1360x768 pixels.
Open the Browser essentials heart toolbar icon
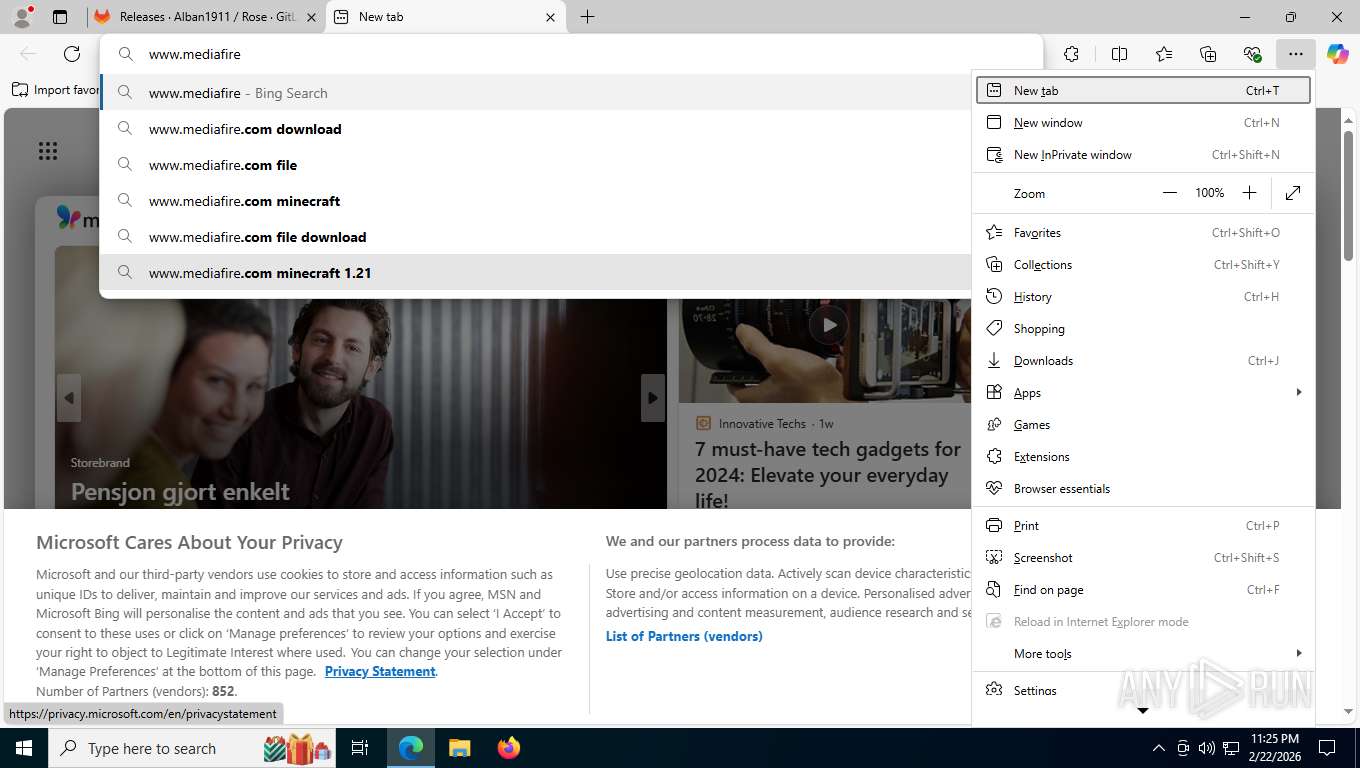[x=1252, y=54]
